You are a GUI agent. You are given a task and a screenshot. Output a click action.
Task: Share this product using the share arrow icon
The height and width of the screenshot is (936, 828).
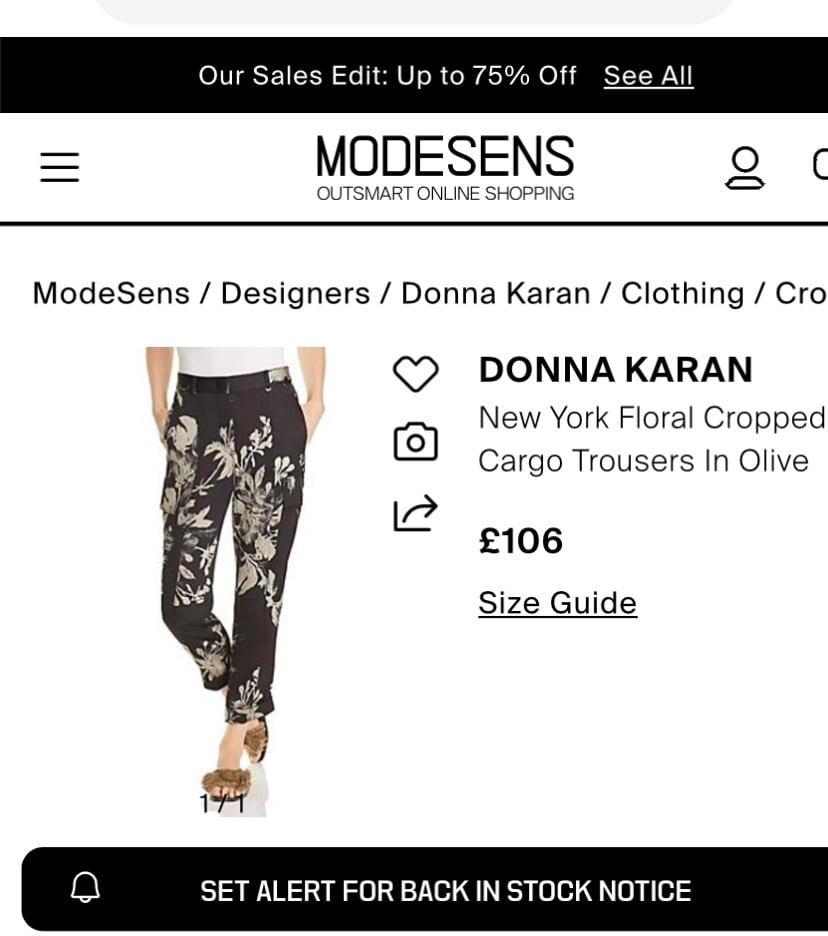415,513
